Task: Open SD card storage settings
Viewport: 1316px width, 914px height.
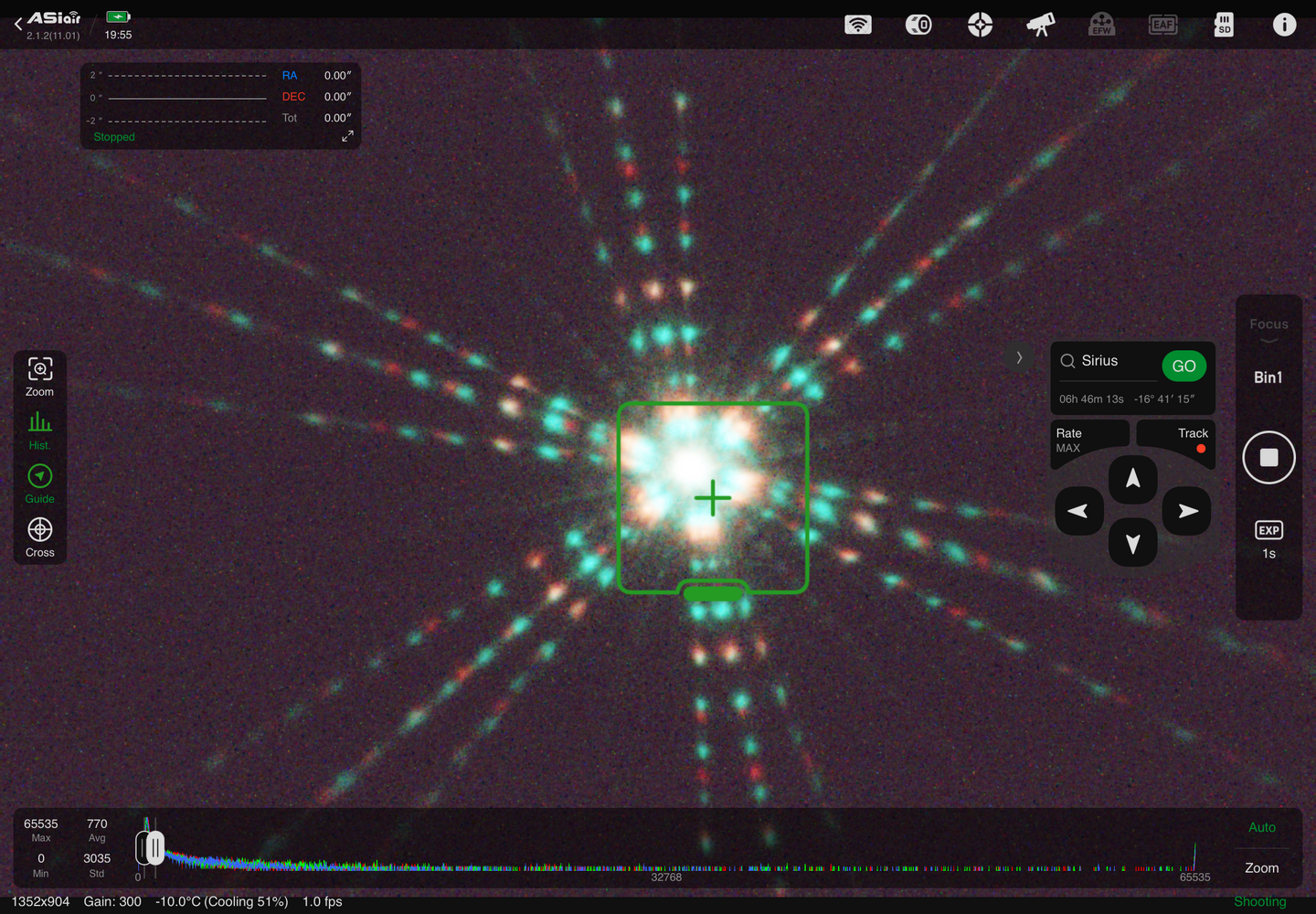Action: click(x=1224, y=25)
